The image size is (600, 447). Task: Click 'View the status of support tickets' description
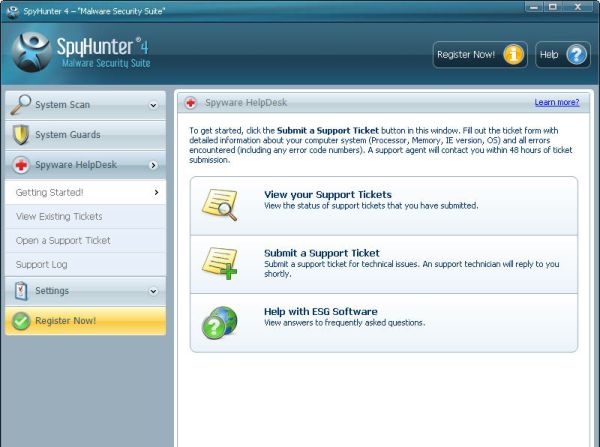[371, 206]
